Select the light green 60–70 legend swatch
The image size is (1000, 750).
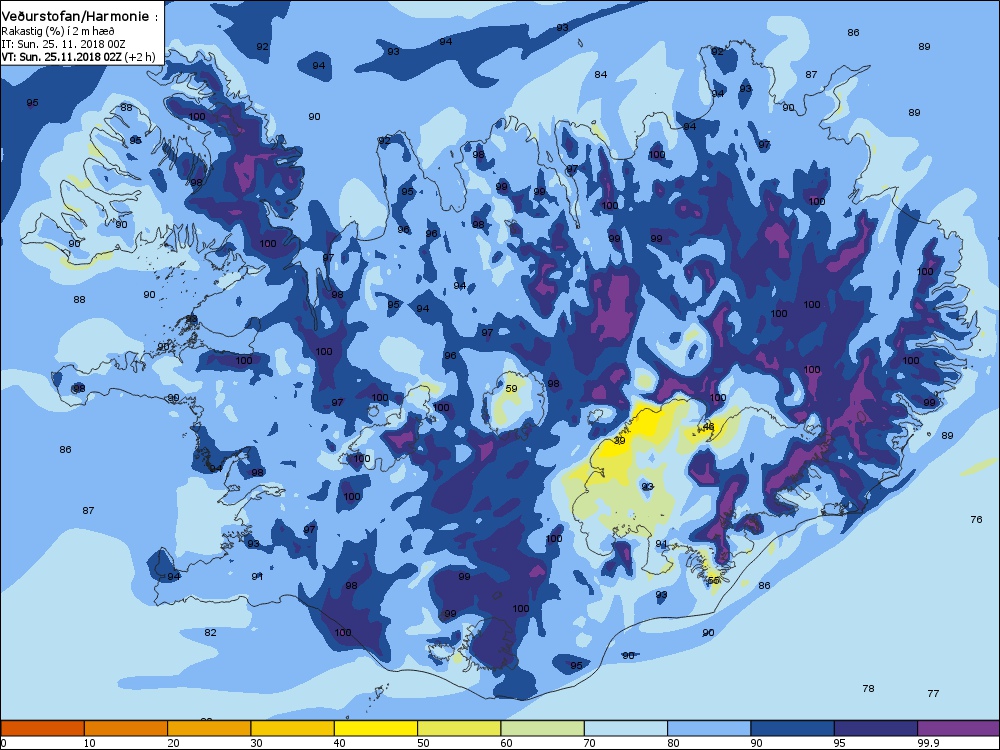tap(543, 728)
